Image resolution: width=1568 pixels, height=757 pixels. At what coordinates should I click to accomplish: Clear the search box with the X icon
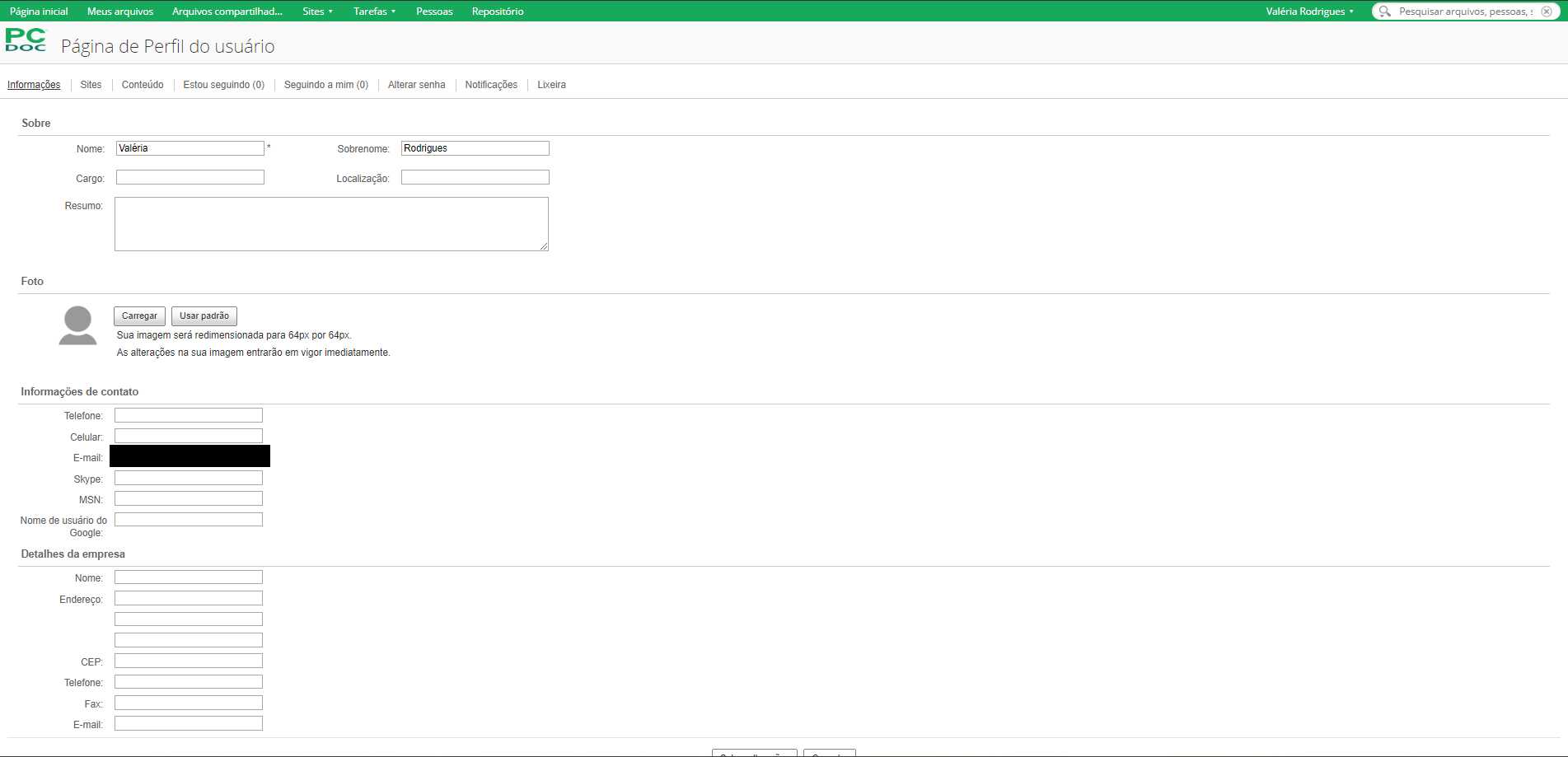tap(1547, 12)
